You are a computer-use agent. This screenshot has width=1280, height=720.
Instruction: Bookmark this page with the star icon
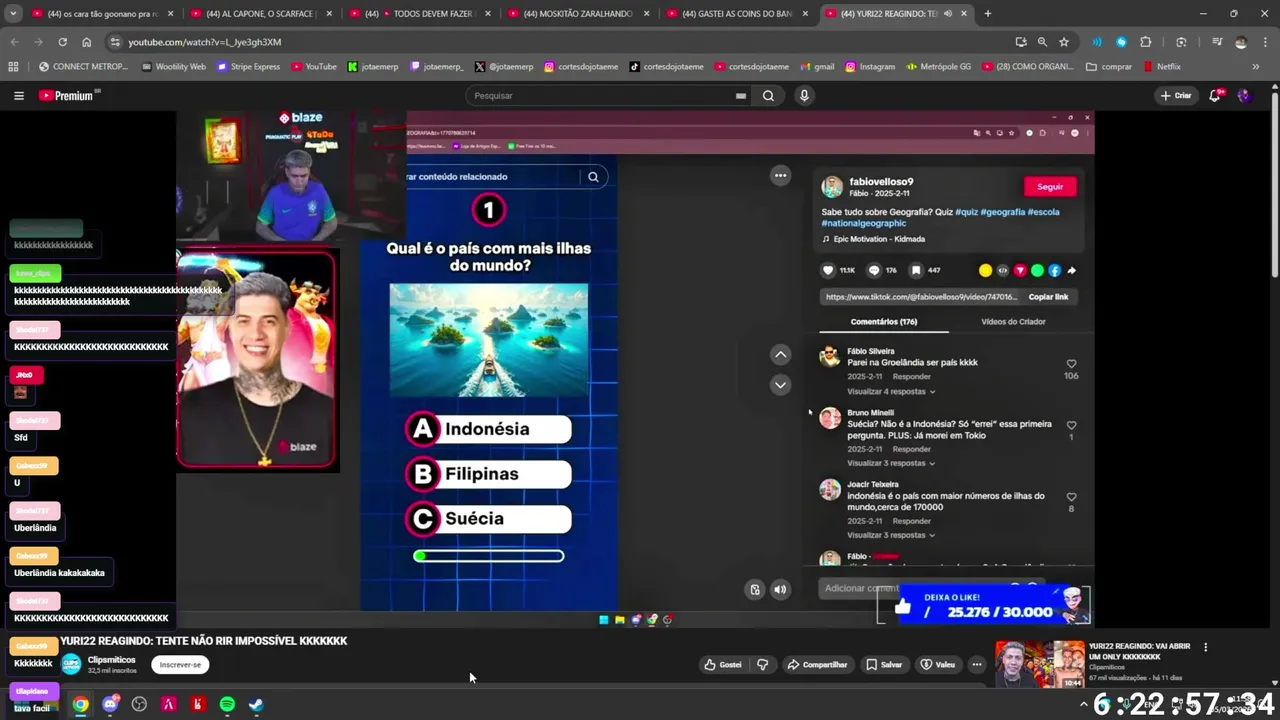point(1064,42)
